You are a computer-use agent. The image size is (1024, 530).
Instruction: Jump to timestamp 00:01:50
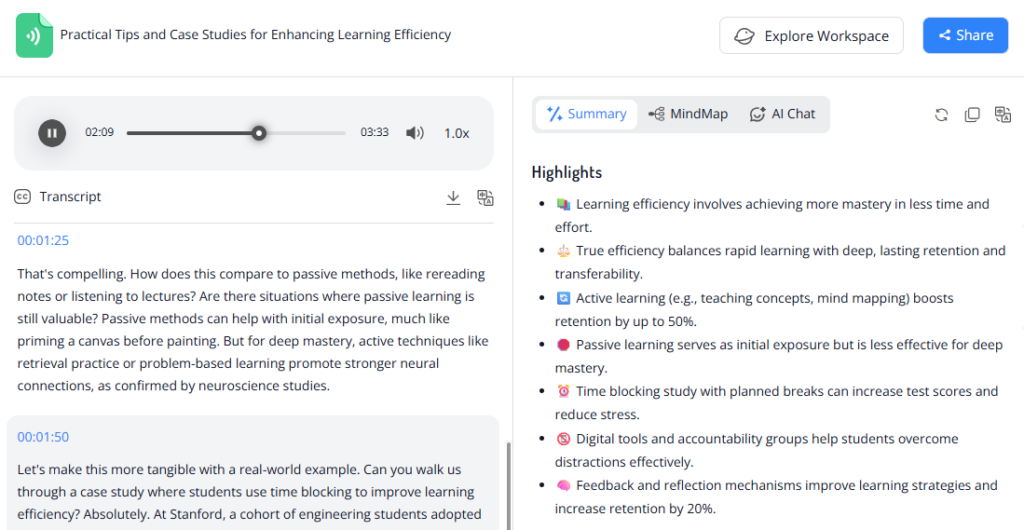43,437
